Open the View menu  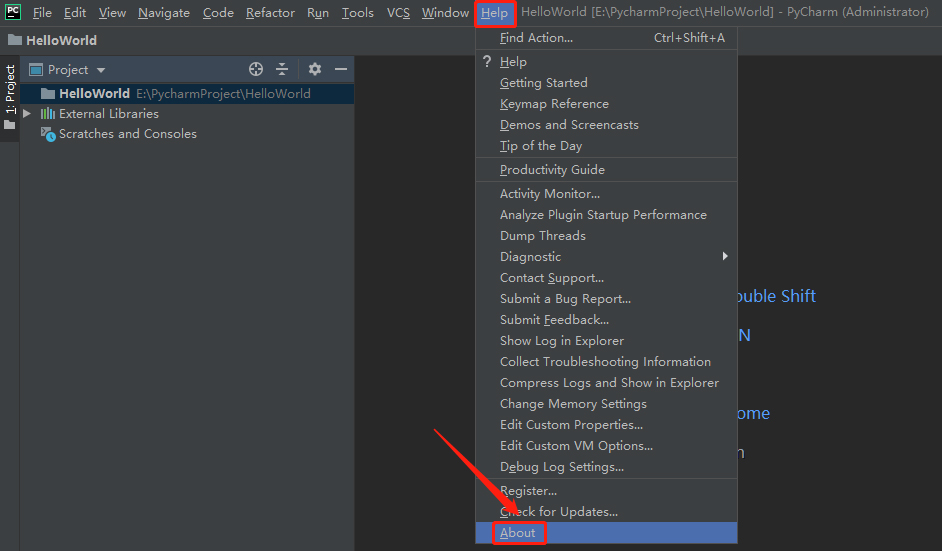pyautogui.click(x=112, y=13)
